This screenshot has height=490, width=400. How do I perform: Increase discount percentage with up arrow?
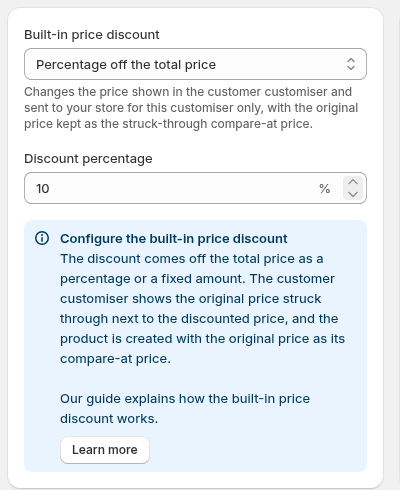tap(353, 182)
